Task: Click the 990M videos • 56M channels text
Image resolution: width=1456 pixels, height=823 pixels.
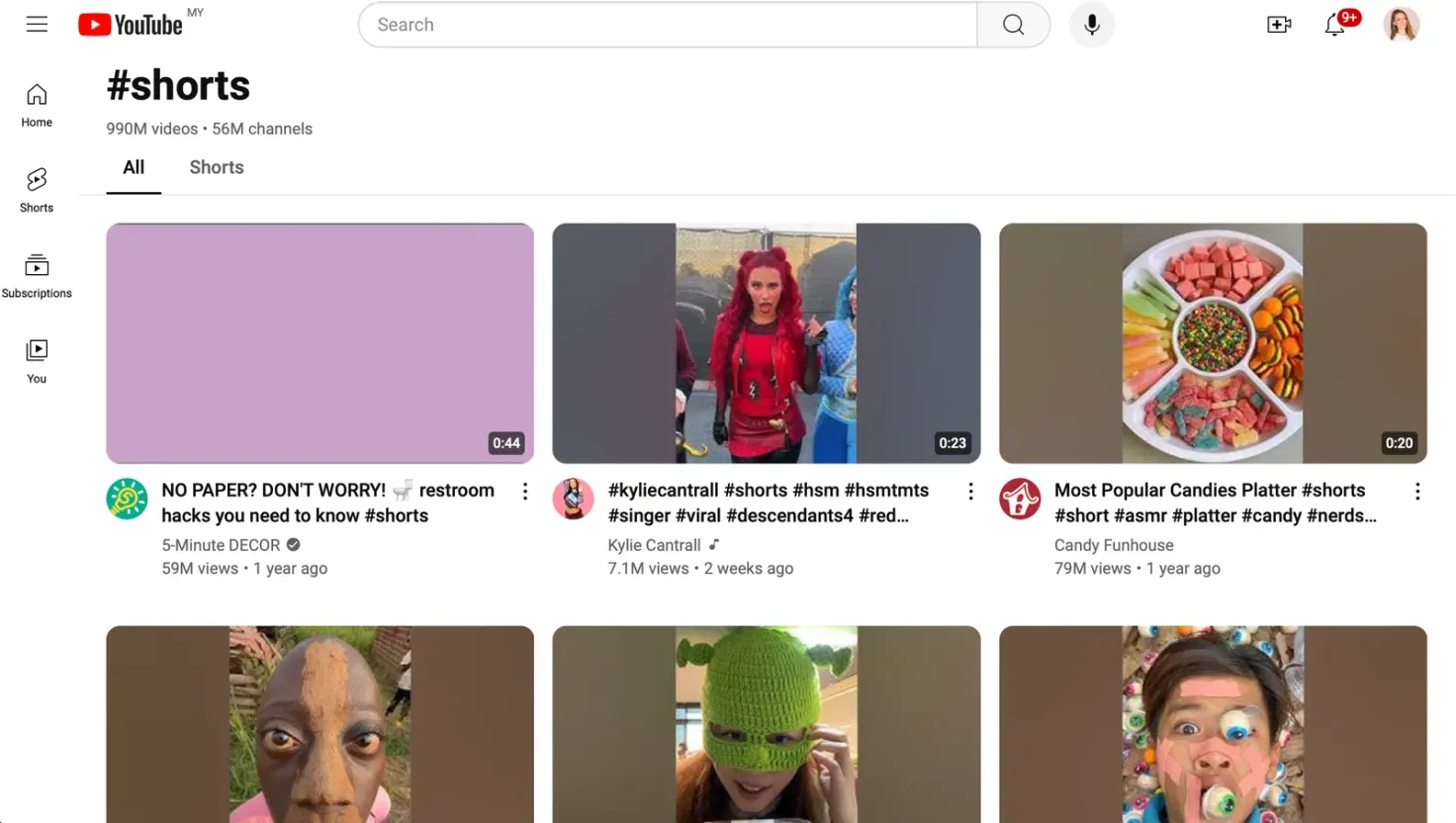Action: point(210,129)
